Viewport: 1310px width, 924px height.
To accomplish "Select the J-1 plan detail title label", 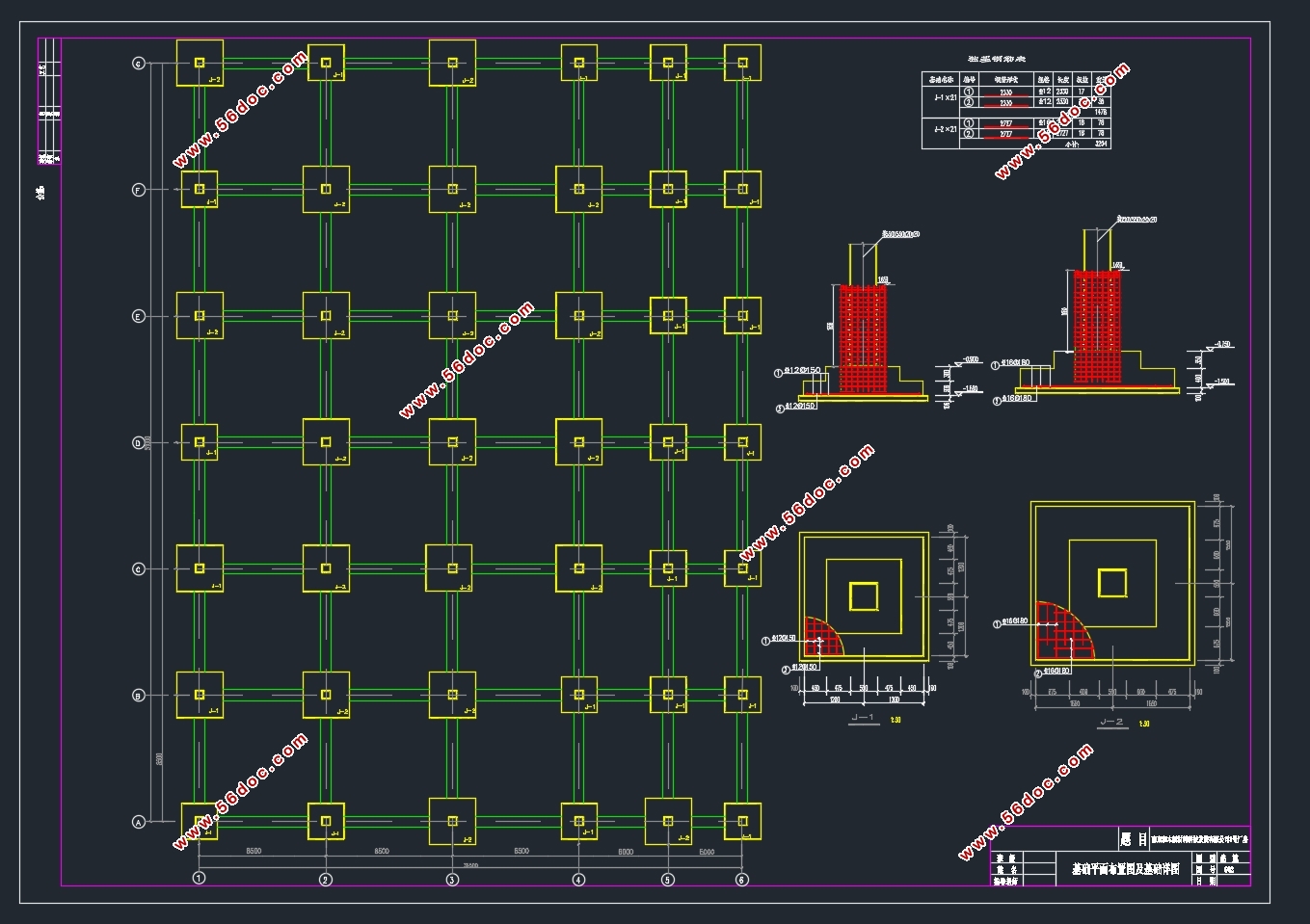I will [863, 719].
